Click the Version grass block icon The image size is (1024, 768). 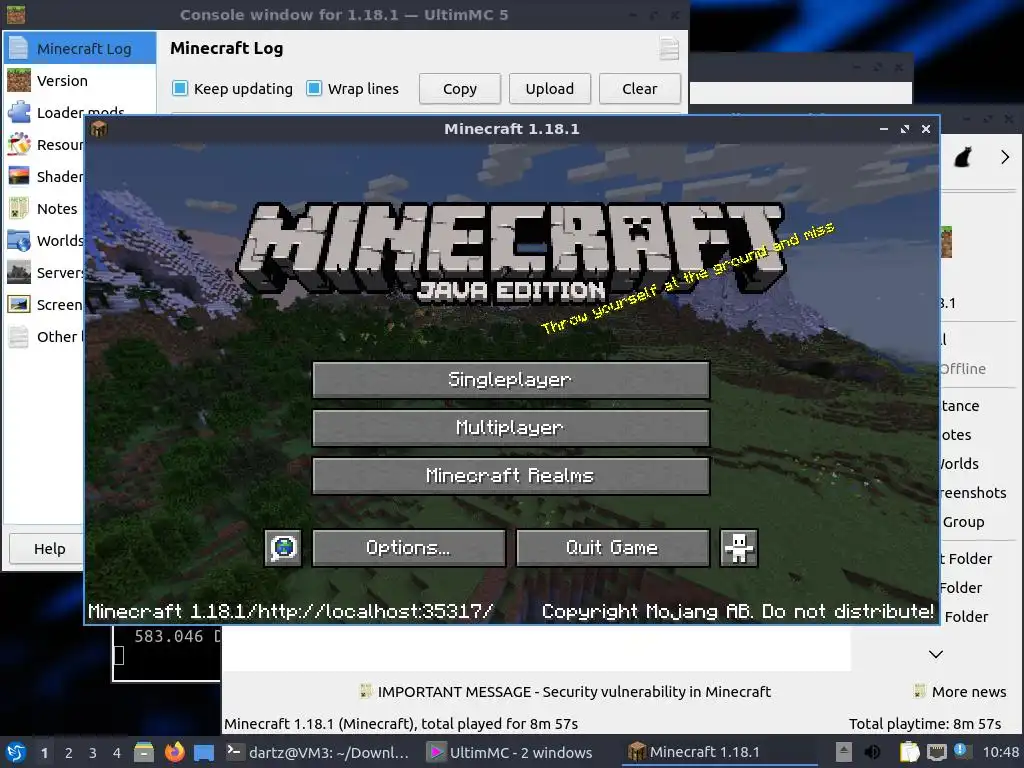(x=19, y=80)
